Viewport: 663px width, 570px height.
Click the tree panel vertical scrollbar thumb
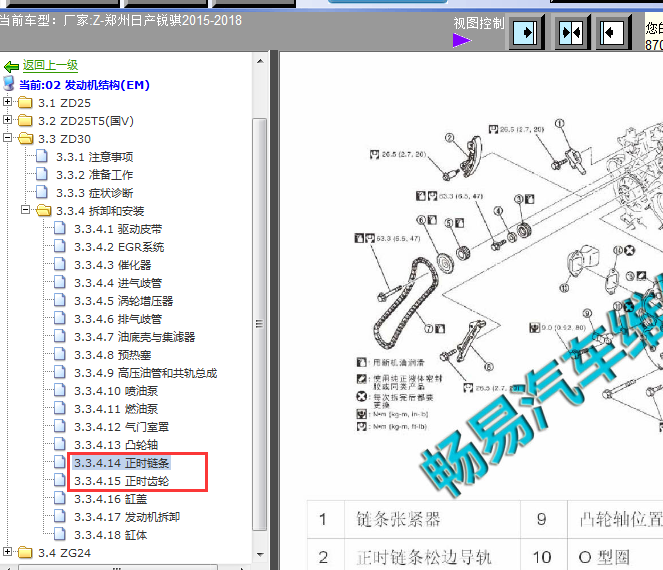pos(260,324)
